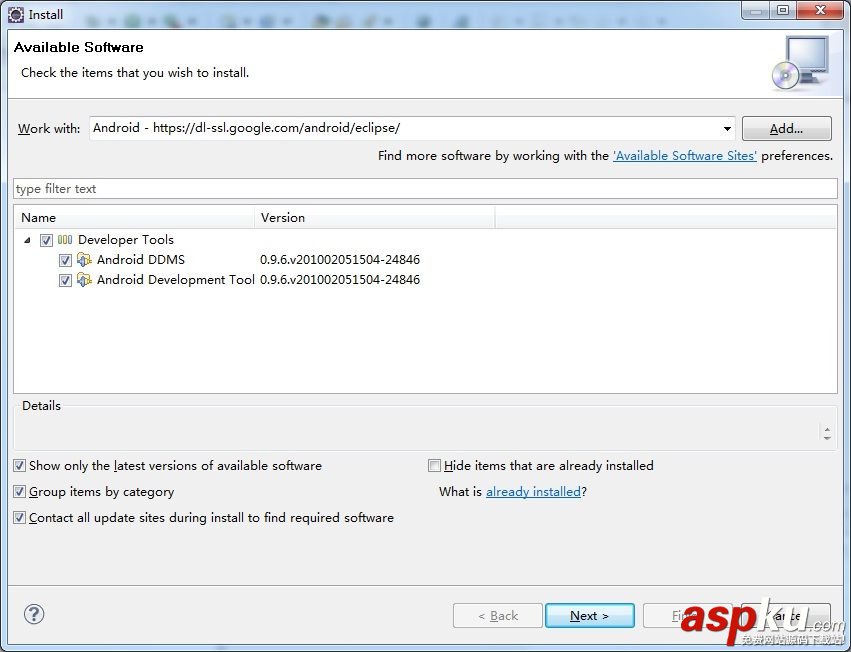Image resolution: width=851 pixels, height=652 pixels.
Task: Close the Install dialog window
Action: click(820, 10)
